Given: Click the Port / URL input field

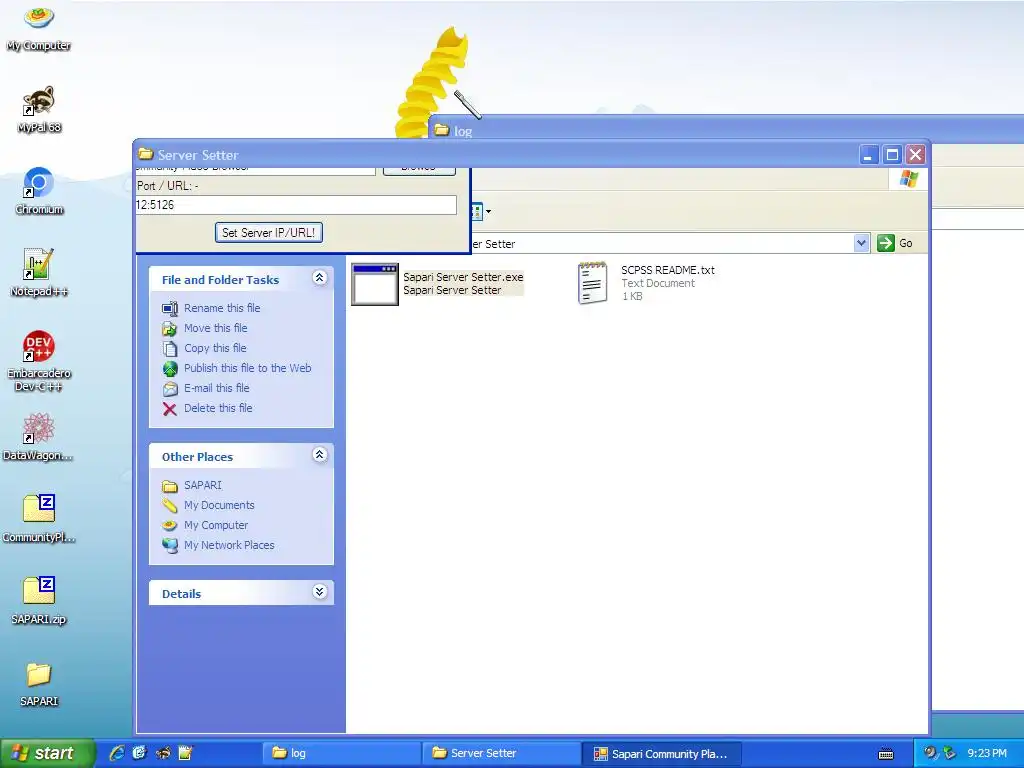Looking at the screenshot, I should coord(296,205).
